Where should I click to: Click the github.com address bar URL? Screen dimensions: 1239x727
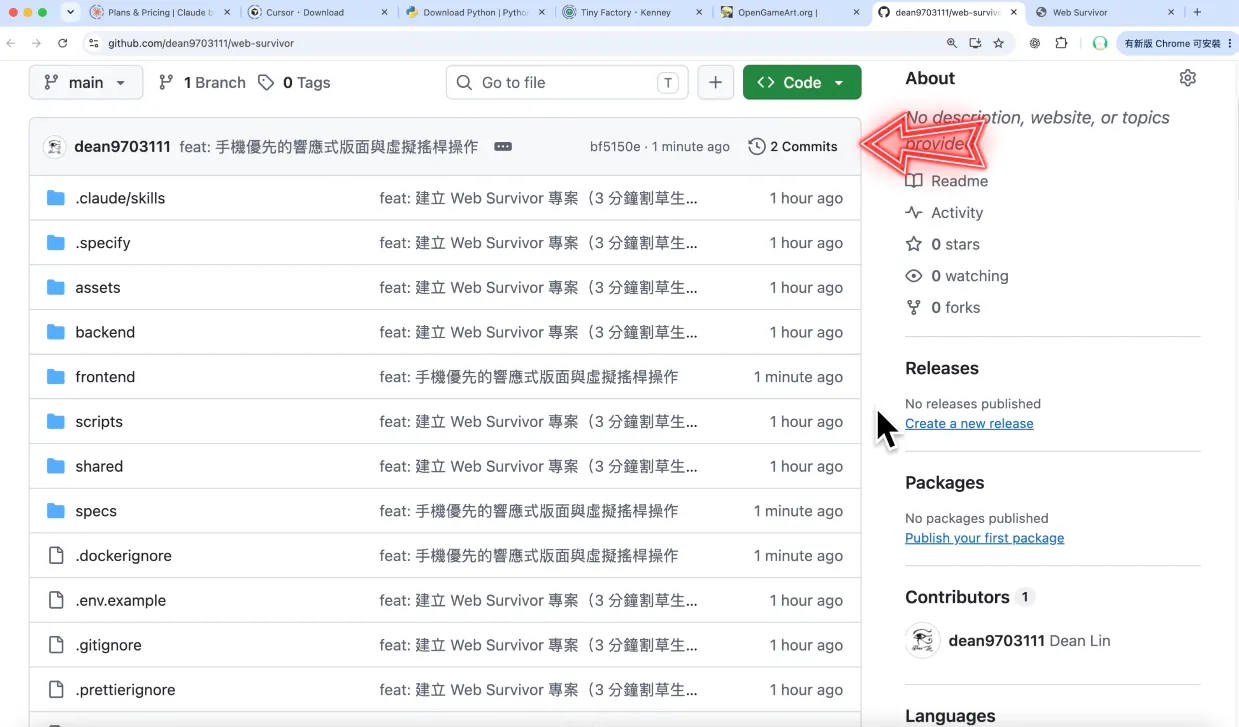[x=201, y=44]
